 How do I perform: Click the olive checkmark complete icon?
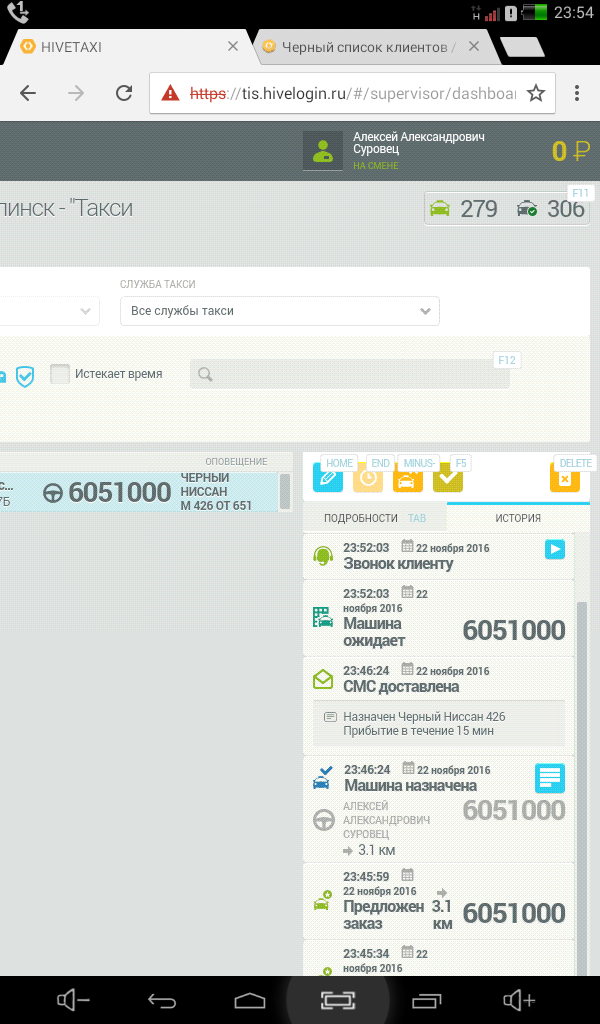[447, 478]
